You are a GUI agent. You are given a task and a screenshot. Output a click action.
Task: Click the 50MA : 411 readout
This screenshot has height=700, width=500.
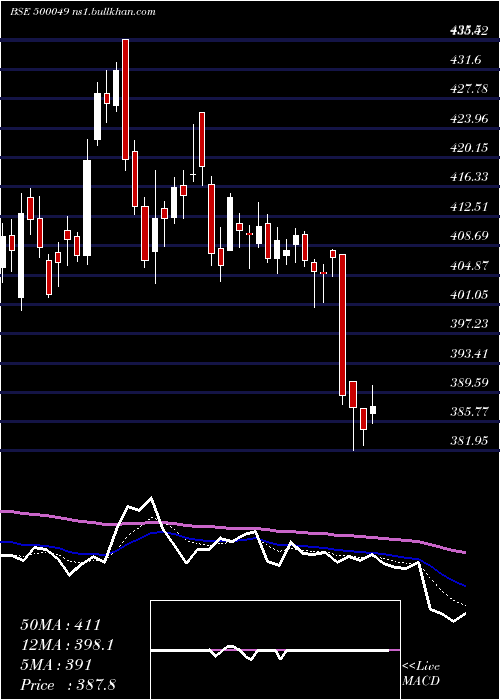[61, 625]
